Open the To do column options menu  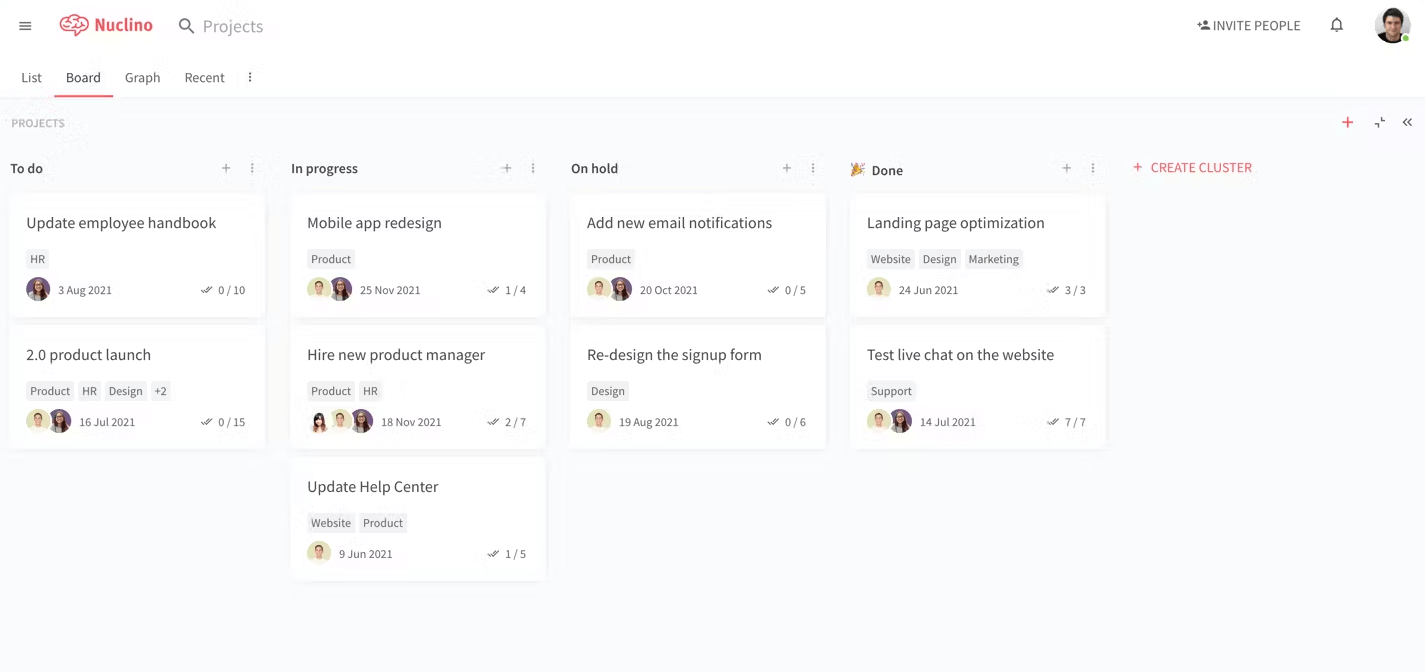[252, 168]
